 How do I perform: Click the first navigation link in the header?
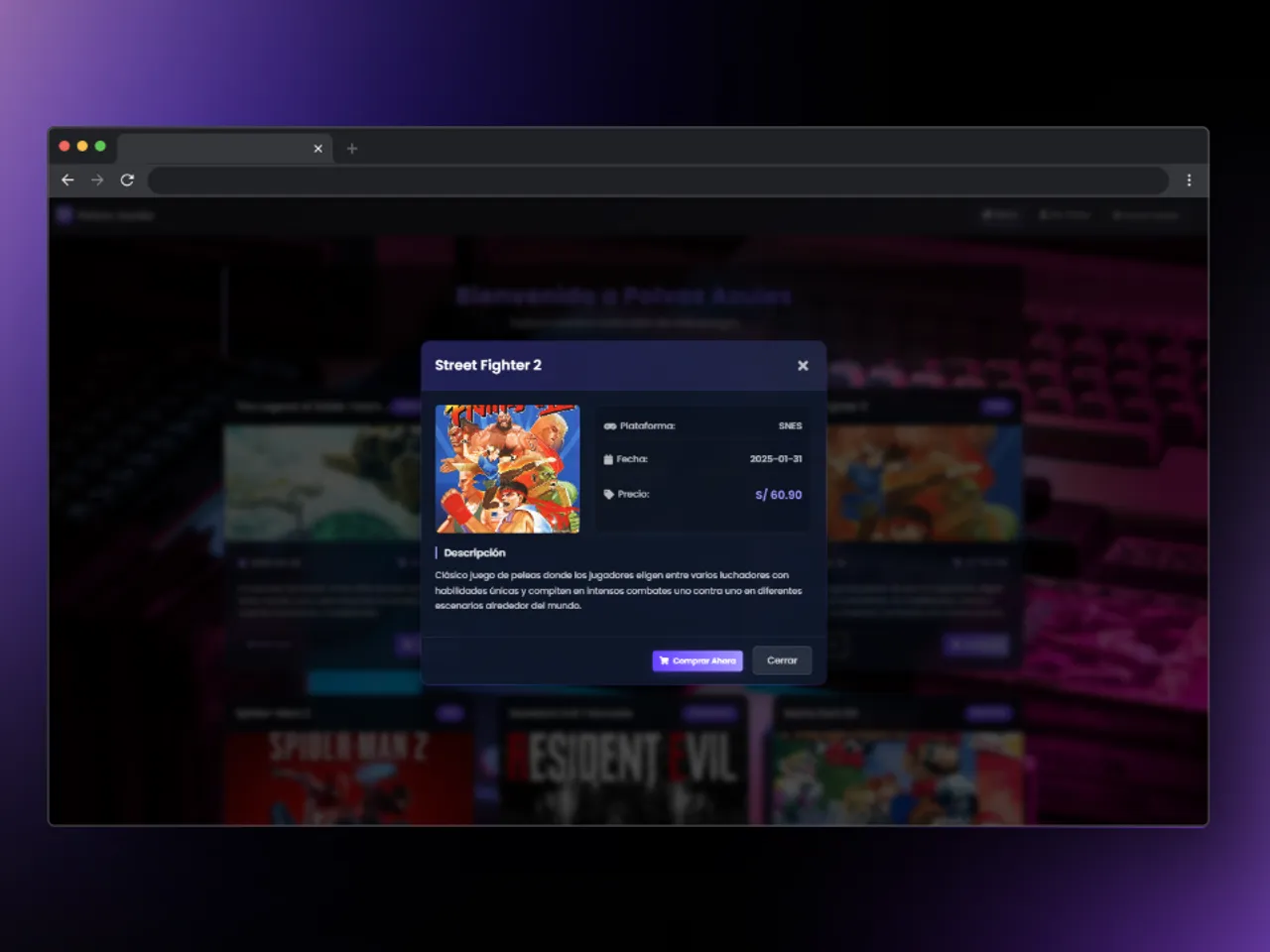pos(1000,214)
